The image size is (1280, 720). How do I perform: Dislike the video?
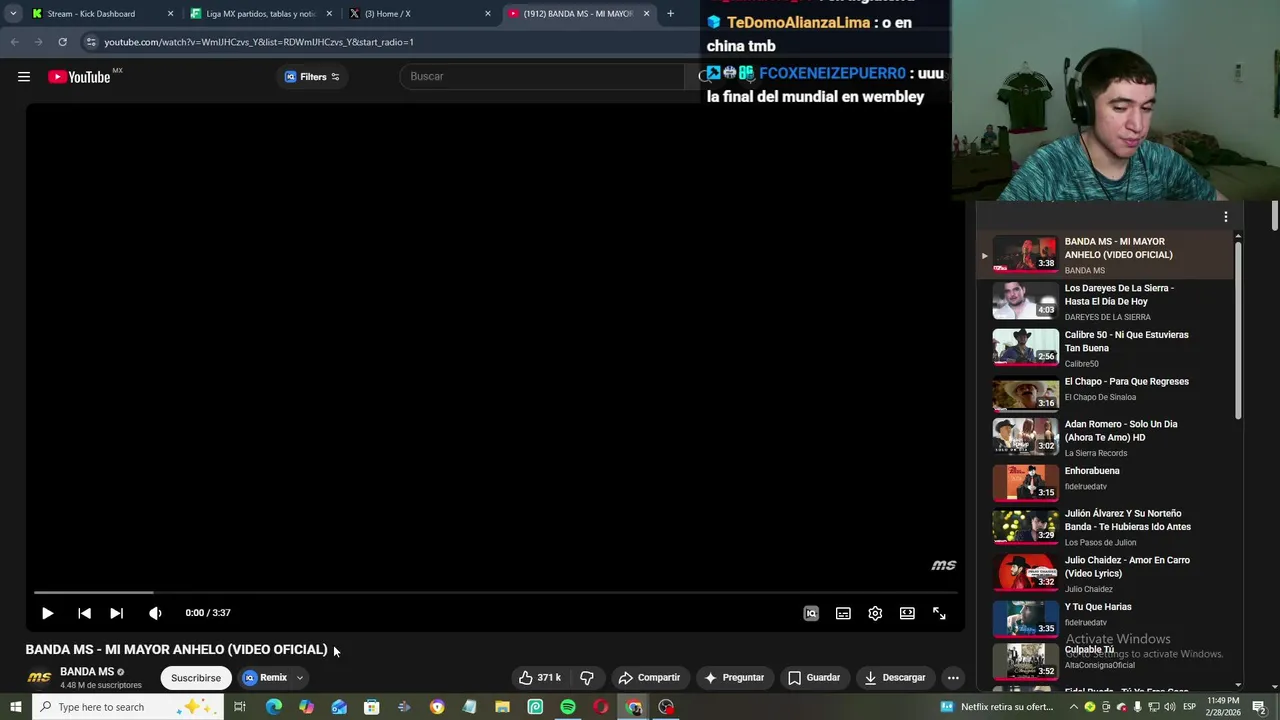pos(587,678)
